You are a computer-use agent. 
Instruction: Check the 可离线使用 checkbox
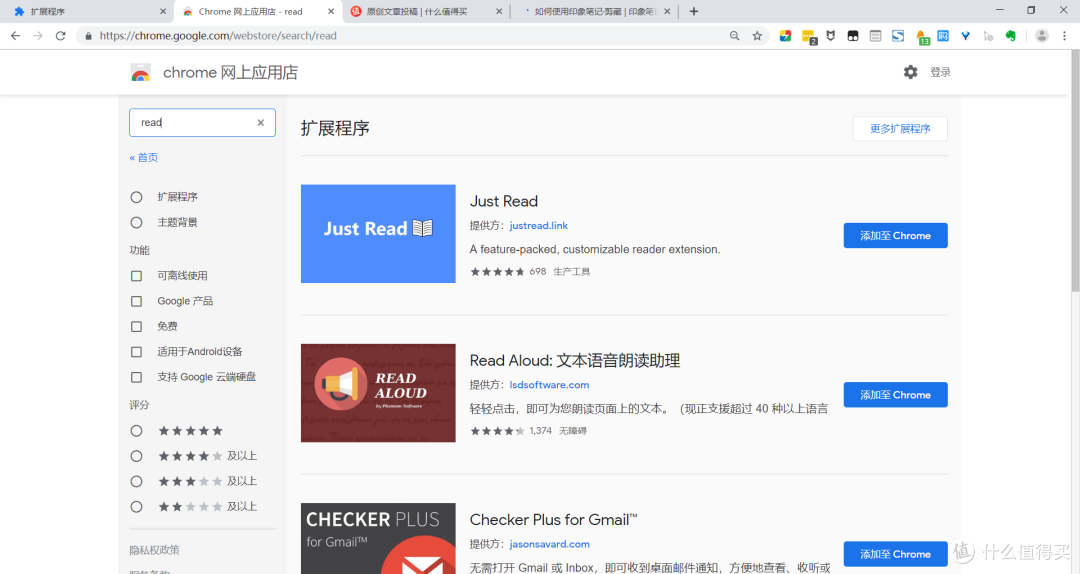[x=136, y=276]
